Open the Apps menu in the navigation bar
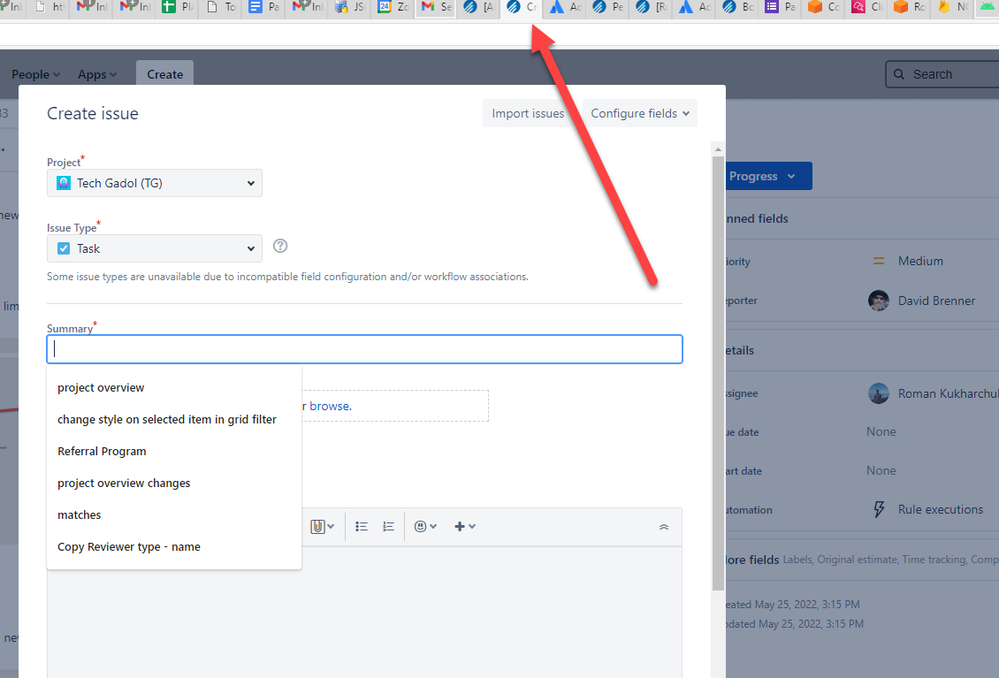This screenshot has width=999, height=678. pos(97,75)
